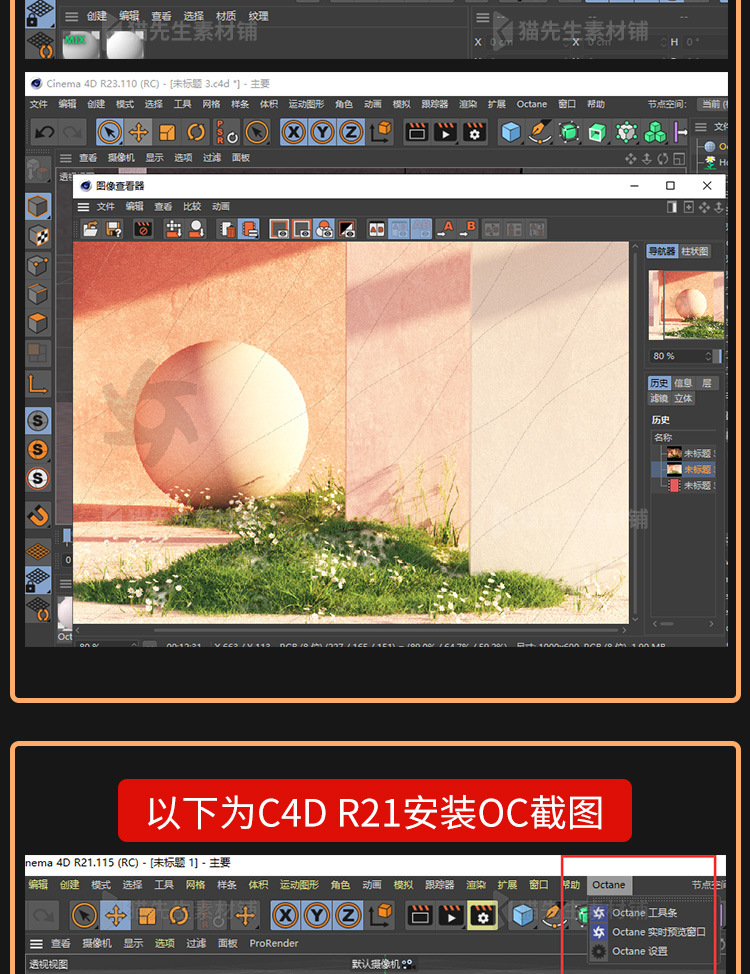Click the PSR reset icon in the R23 toolbar

coord(227,132)
